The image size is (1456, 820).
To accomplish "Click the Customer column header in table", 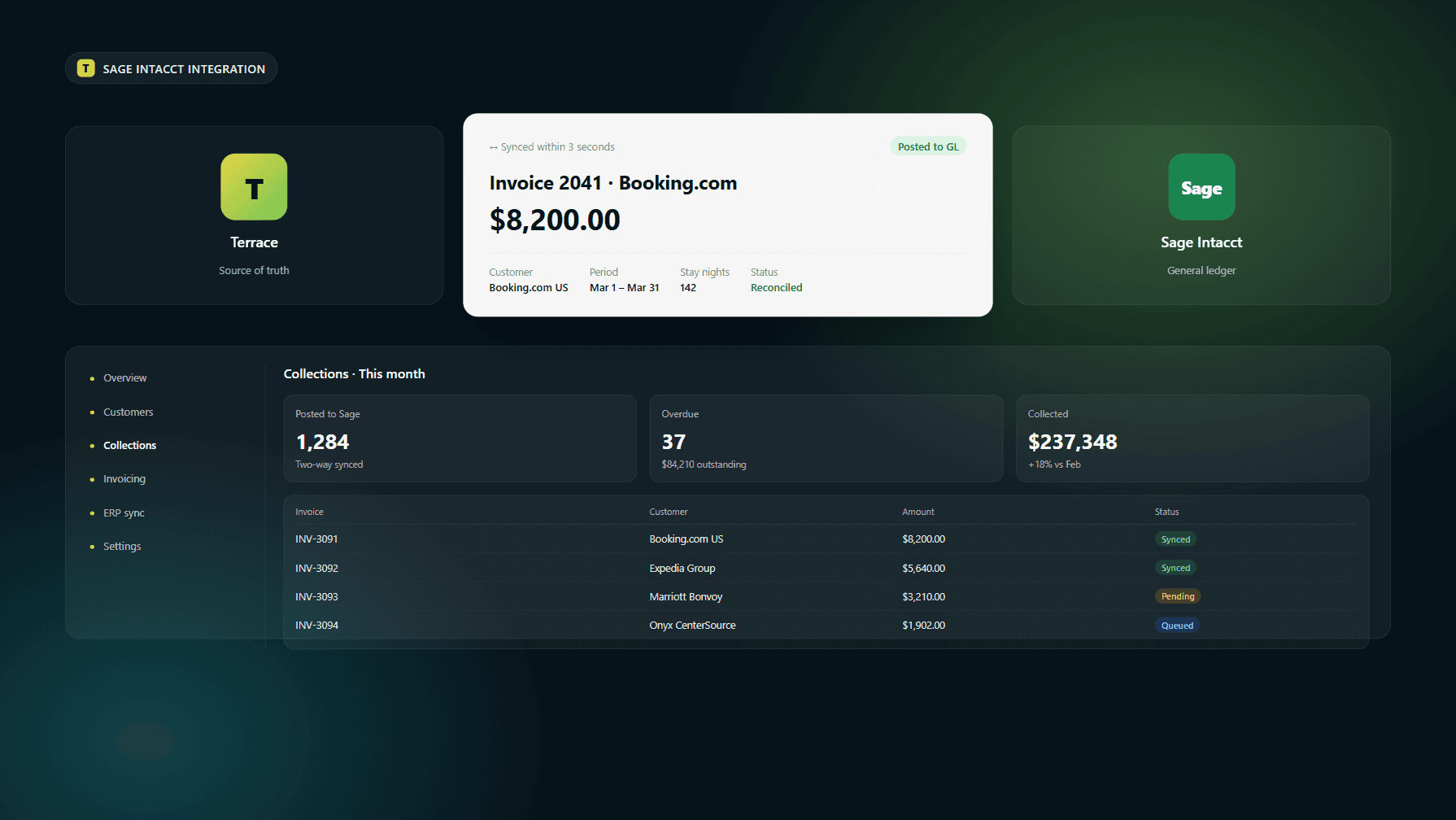I will point(668,512).
